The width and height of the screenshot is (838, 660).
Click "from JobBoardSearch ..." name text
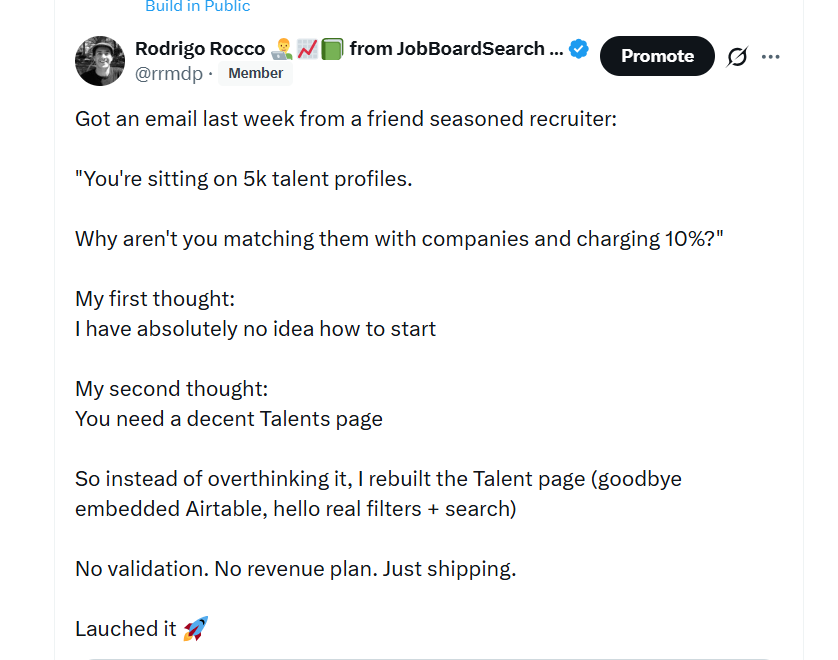pos(456,49)
